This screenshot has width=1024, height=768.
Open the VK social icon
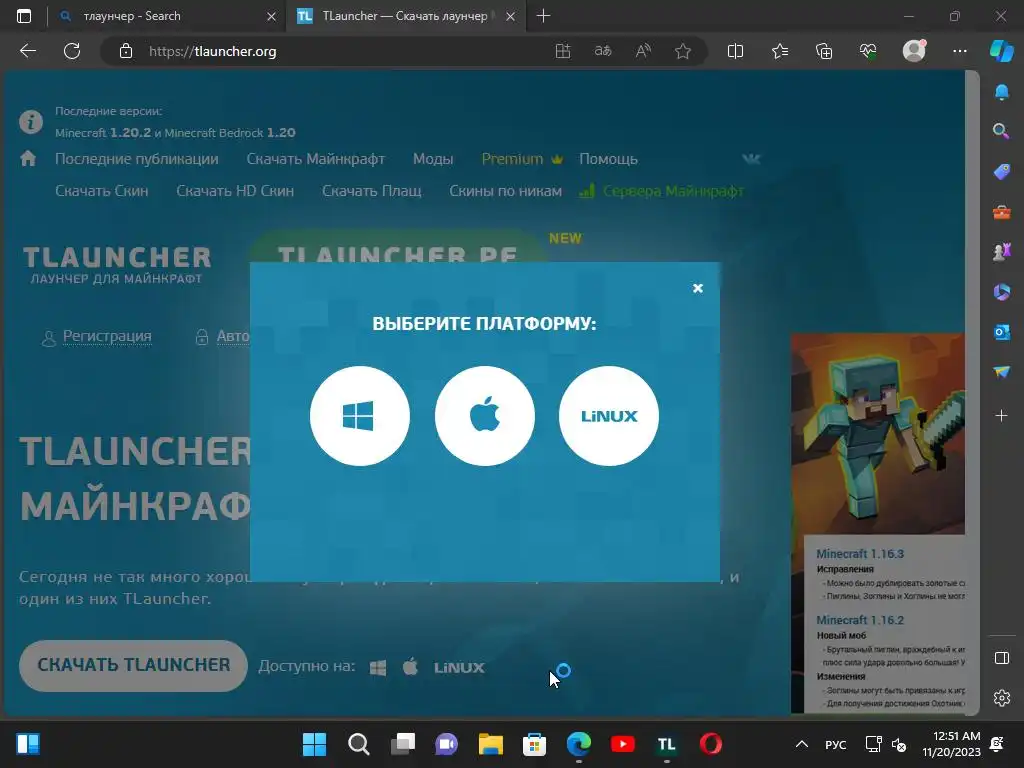751,159
